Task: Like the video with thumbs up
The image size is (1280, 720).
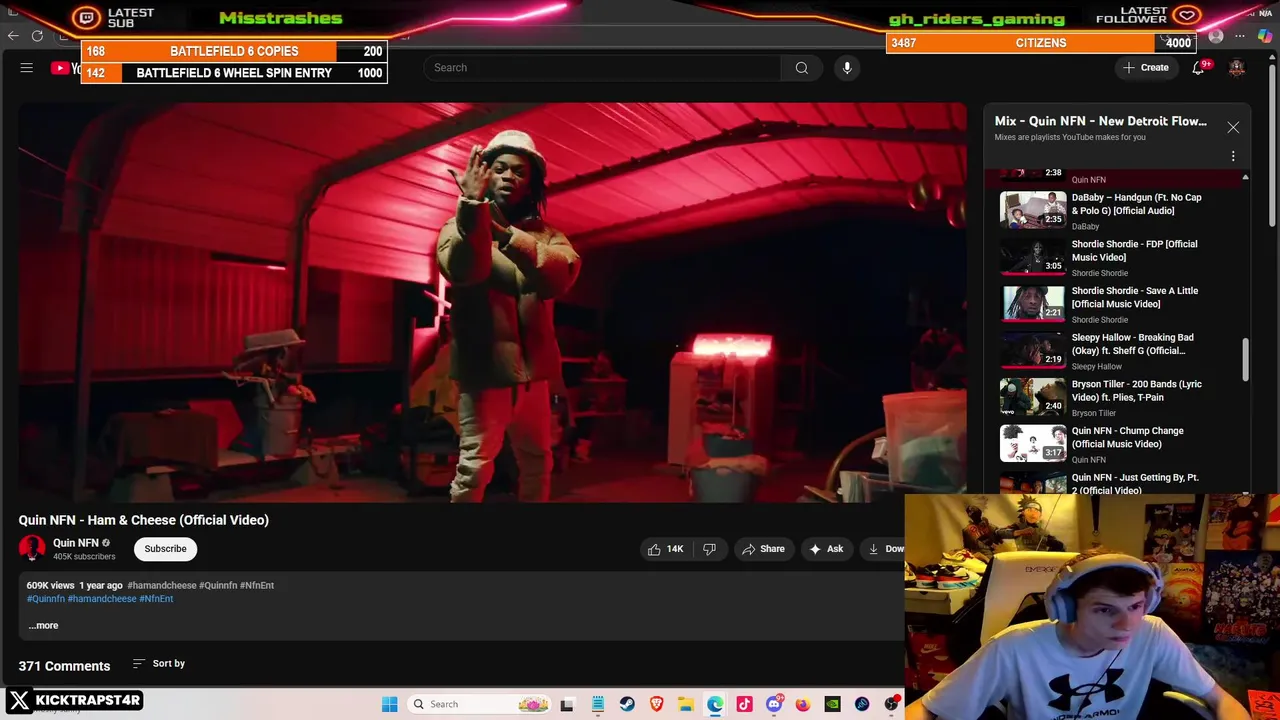Action: pyautogui.click(x=665, y=549)
